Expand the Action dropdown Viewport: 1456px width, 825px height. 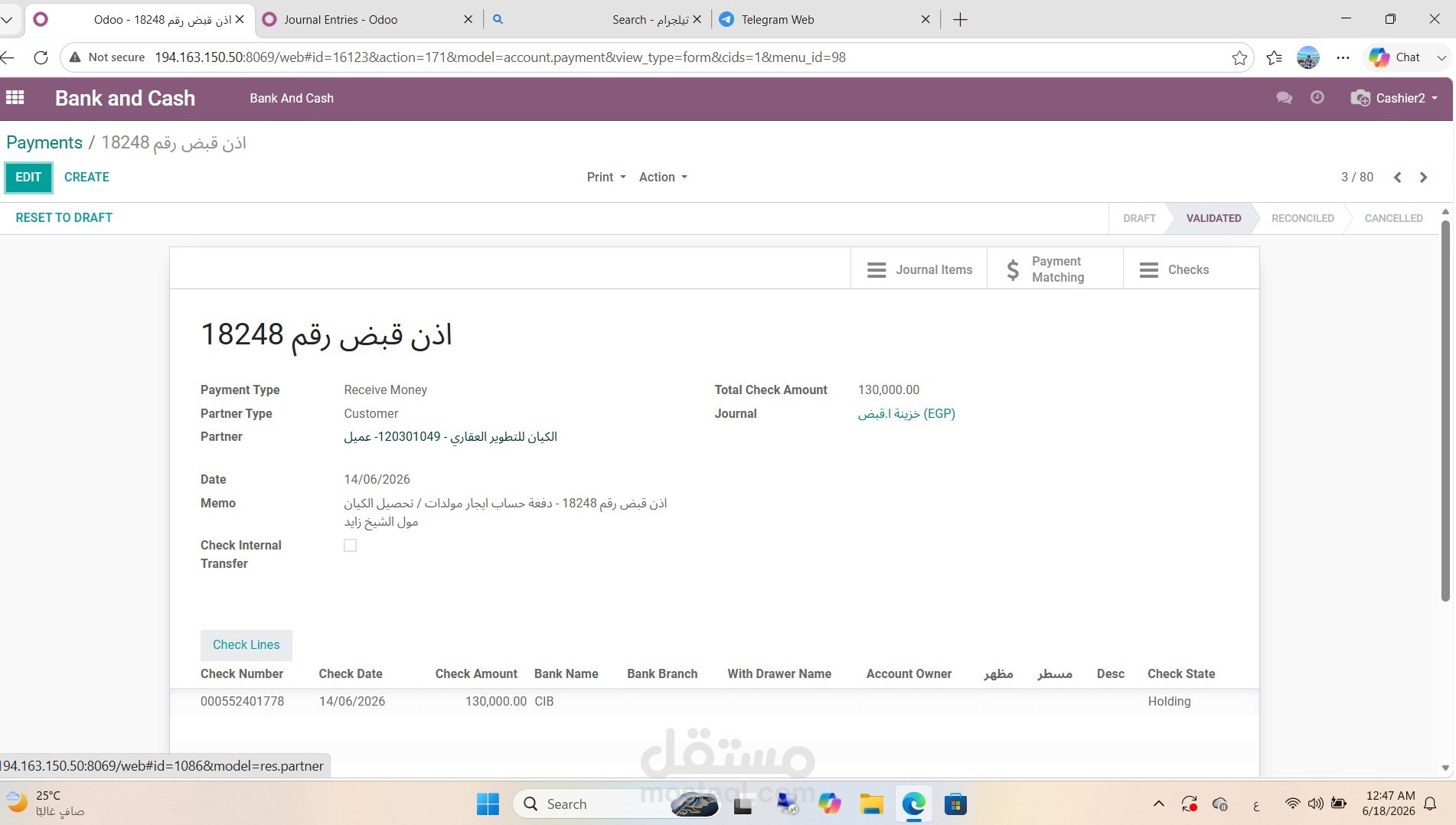click(663, 177)
